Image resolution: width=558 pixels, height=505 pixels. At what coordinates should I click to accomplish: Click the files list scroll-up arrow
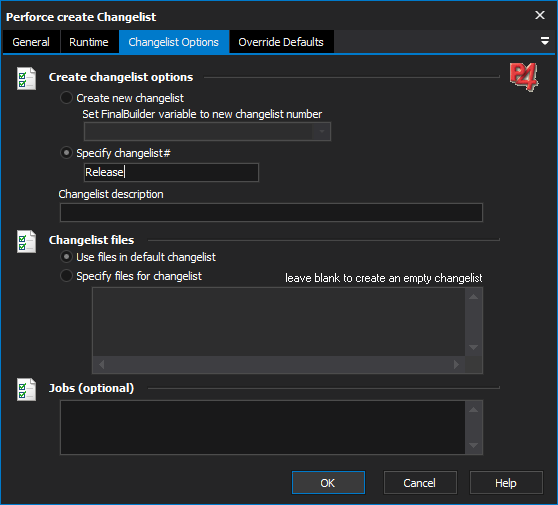[x=473, y=296]
